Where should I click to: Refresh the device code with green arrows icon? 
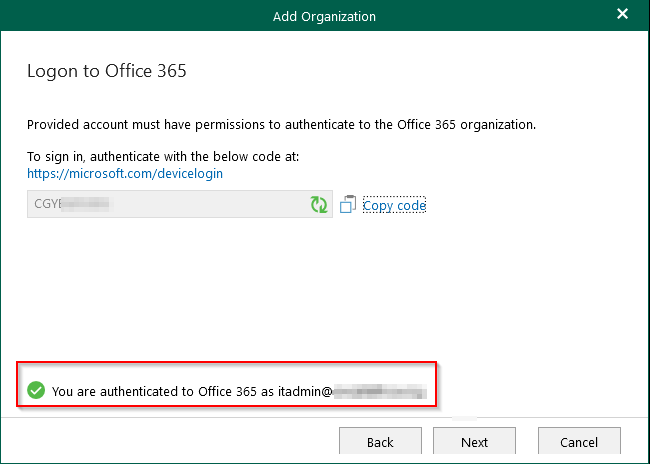tap(319, 204)
